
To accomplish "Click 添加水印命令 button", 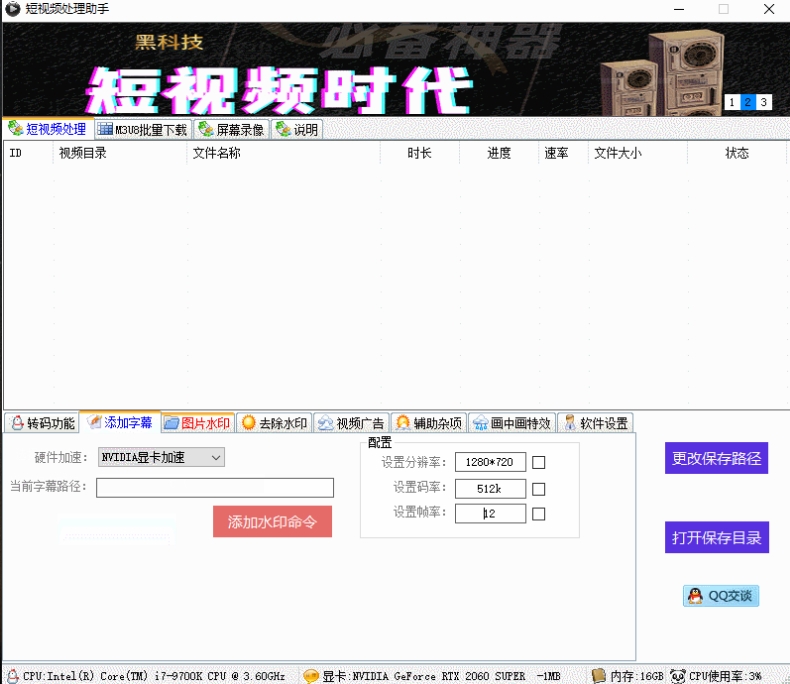I will pos(272,521).
